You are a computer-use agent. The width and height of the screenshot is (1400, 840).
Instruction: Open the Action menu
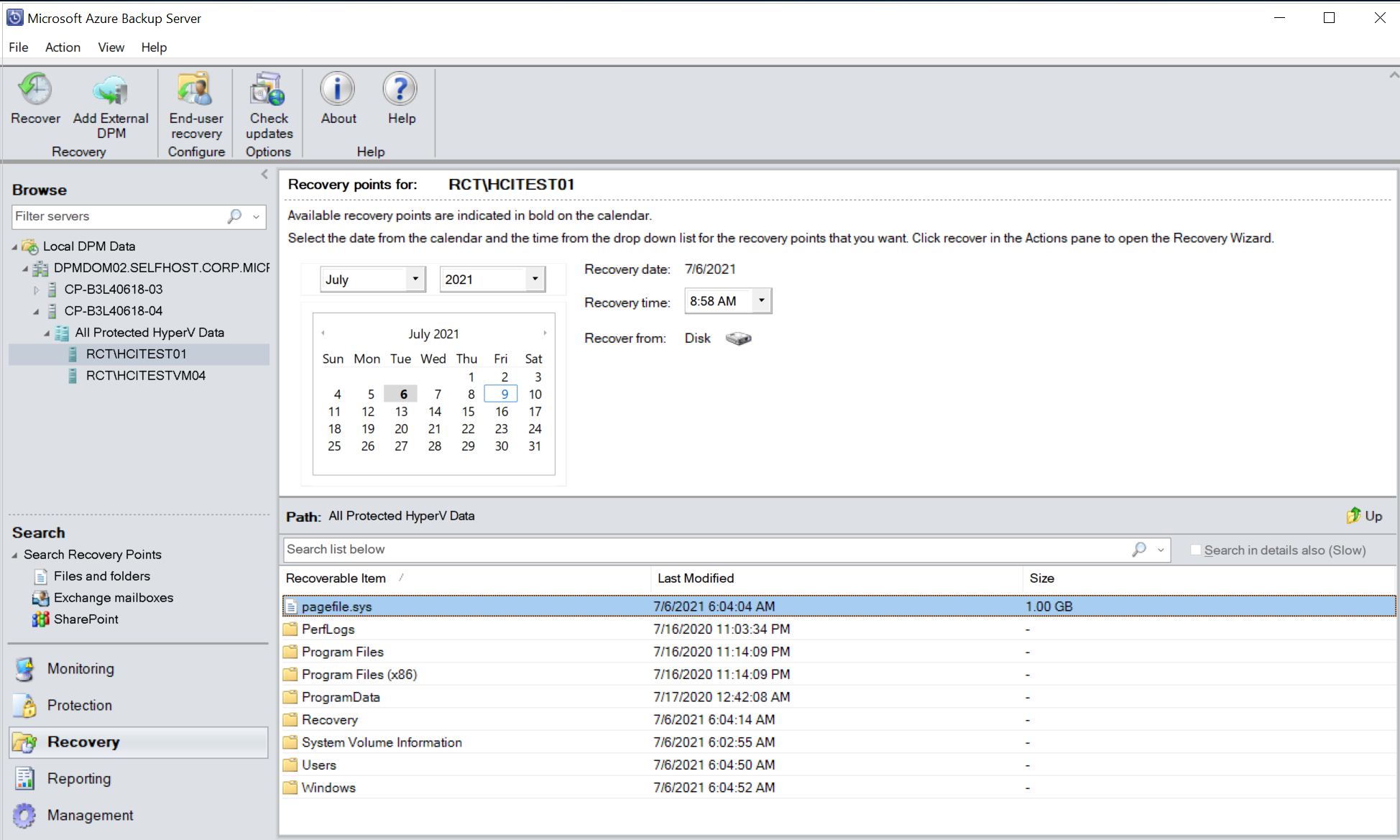(x=61, y=46)
